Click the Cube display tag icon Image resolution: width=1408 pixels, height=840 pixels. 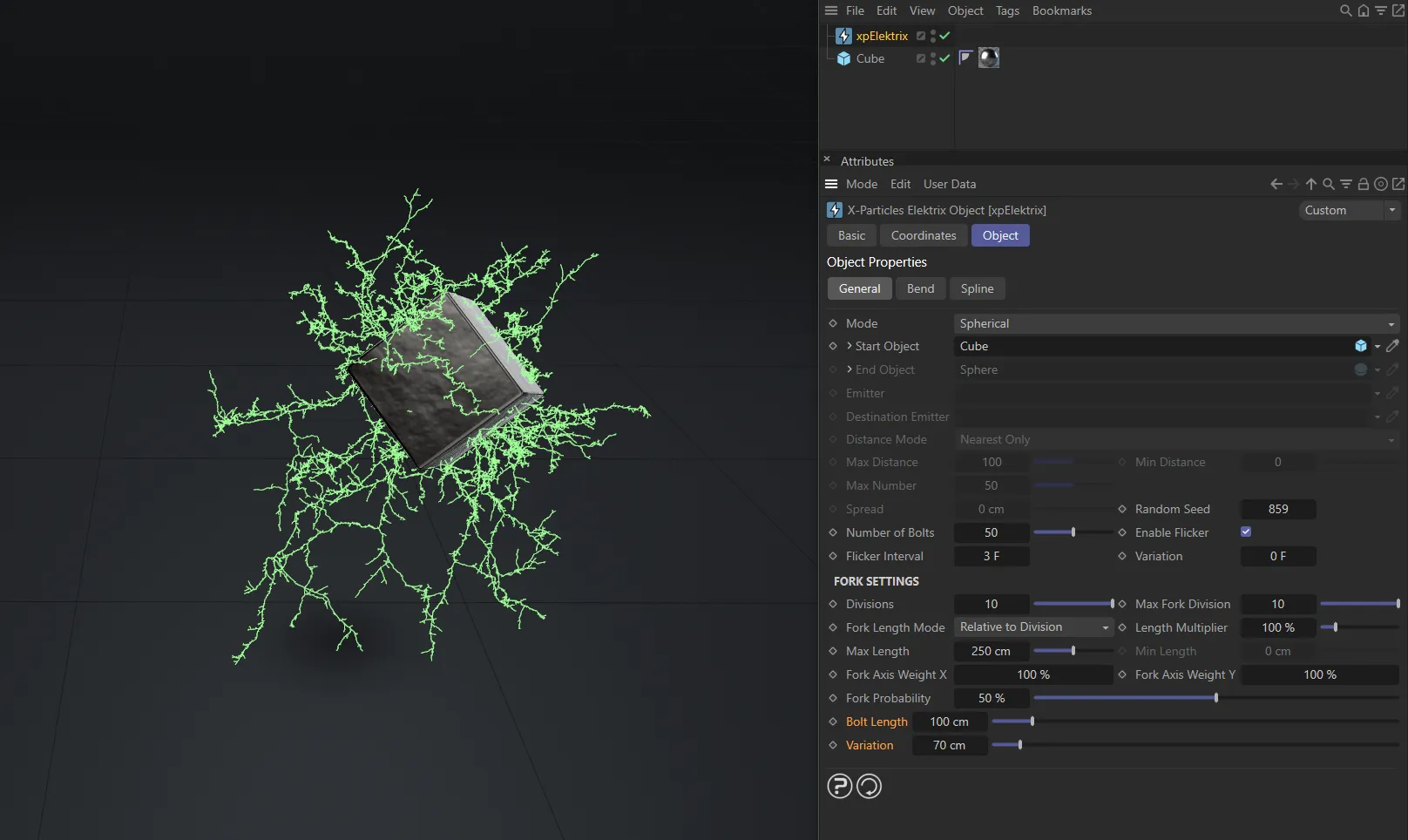coord(965,58)
